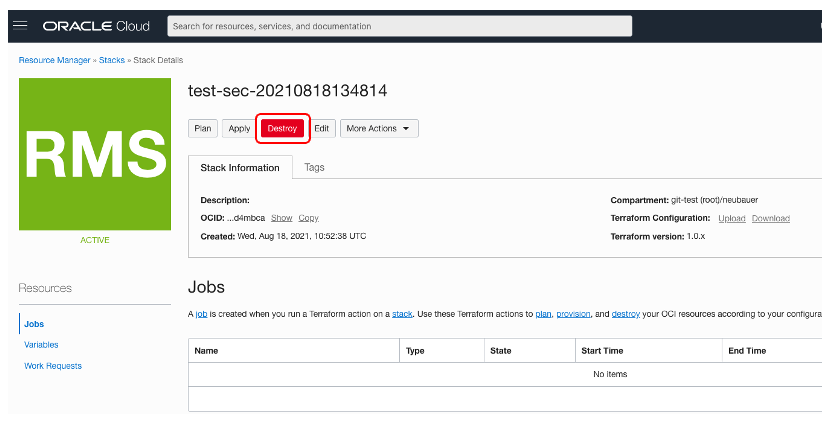
Task: Open the Stacks breadcrumb link
Action: point(112,60)
